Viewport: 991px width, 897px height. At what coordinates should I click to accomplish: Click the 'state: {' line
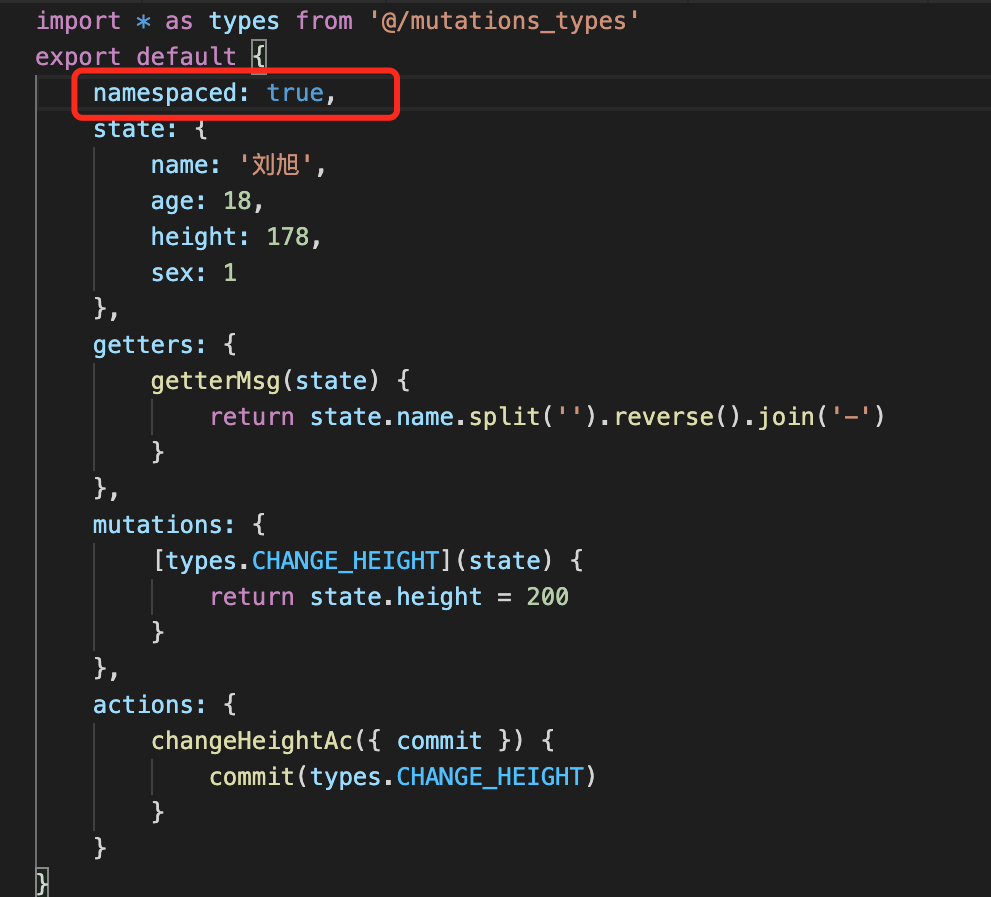pos(150,129)
